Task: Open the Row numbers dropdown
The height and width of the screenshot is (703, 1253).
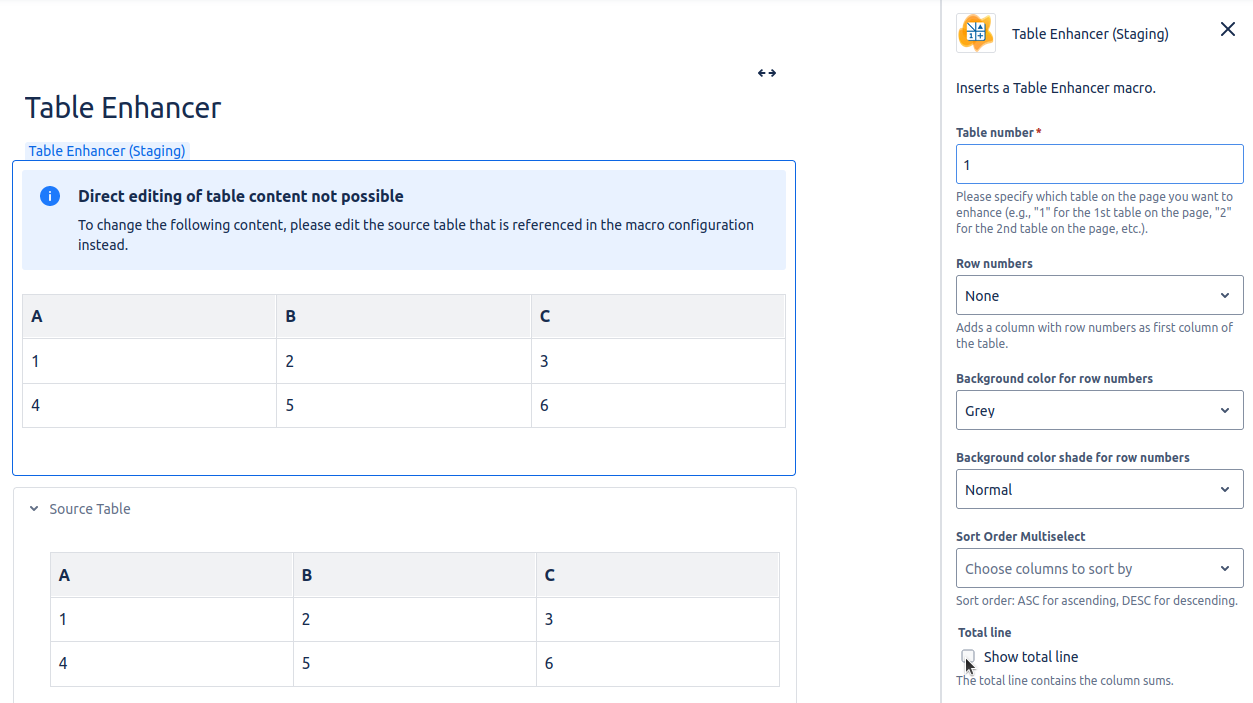Action: coord(1099,296)
